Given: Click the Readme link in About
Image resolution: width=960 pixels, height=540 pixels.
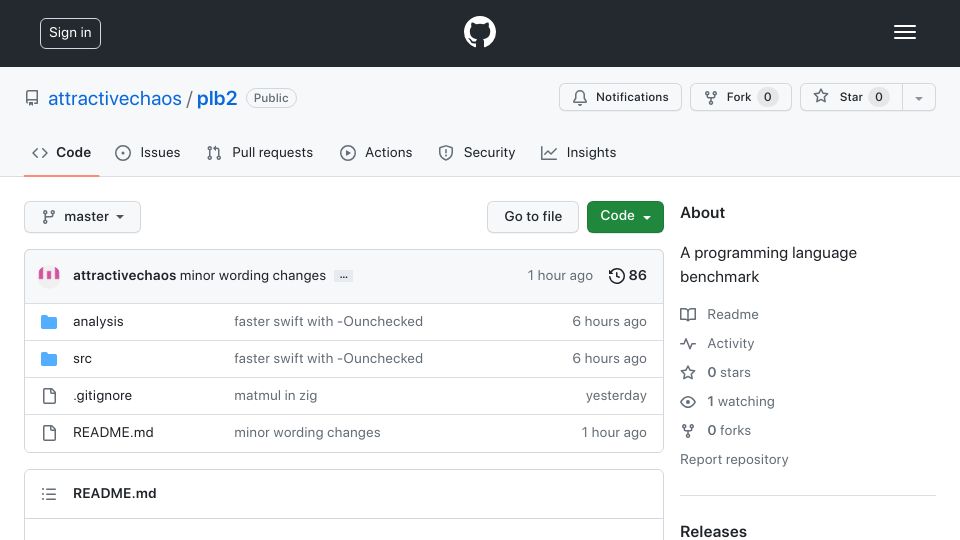Looking at the screenshot, I should click(733, 314).
